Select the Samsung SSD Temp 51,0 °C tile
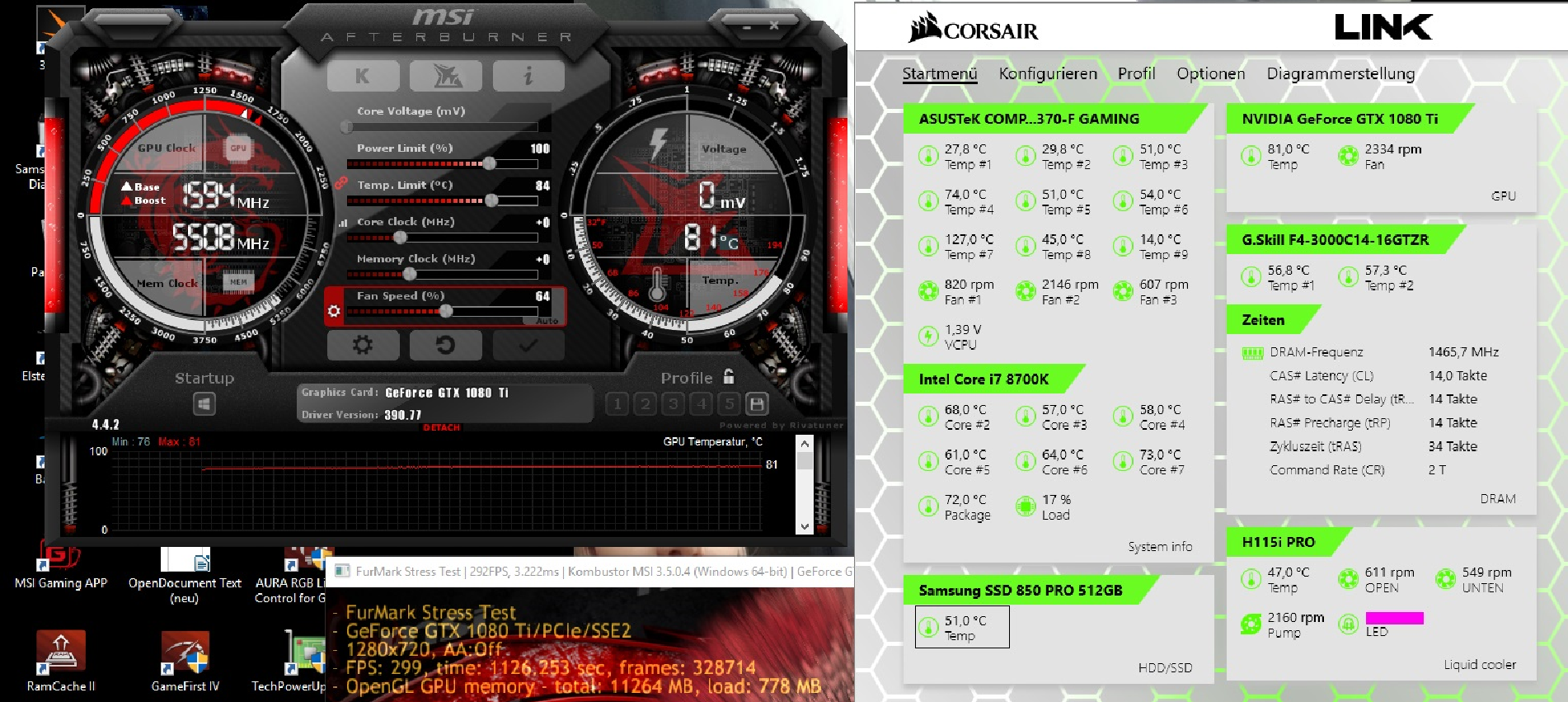 pos(962,627)
